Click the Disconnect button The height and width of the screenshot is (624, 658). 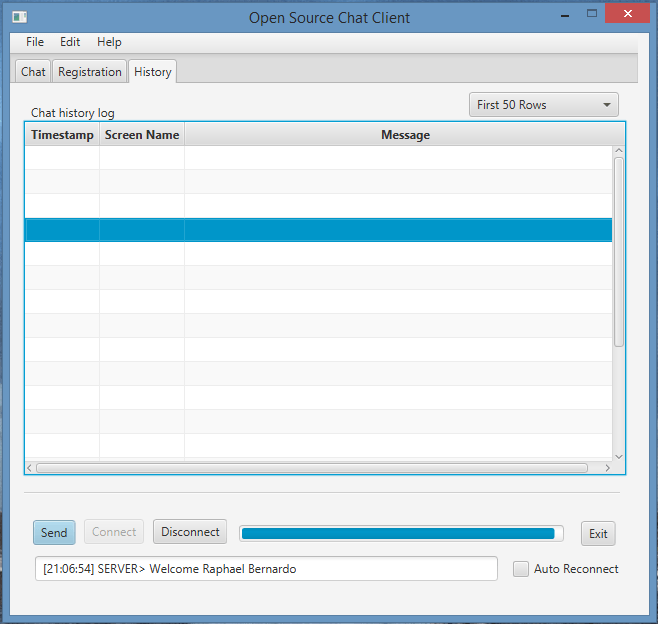click(x=190, y=532)
